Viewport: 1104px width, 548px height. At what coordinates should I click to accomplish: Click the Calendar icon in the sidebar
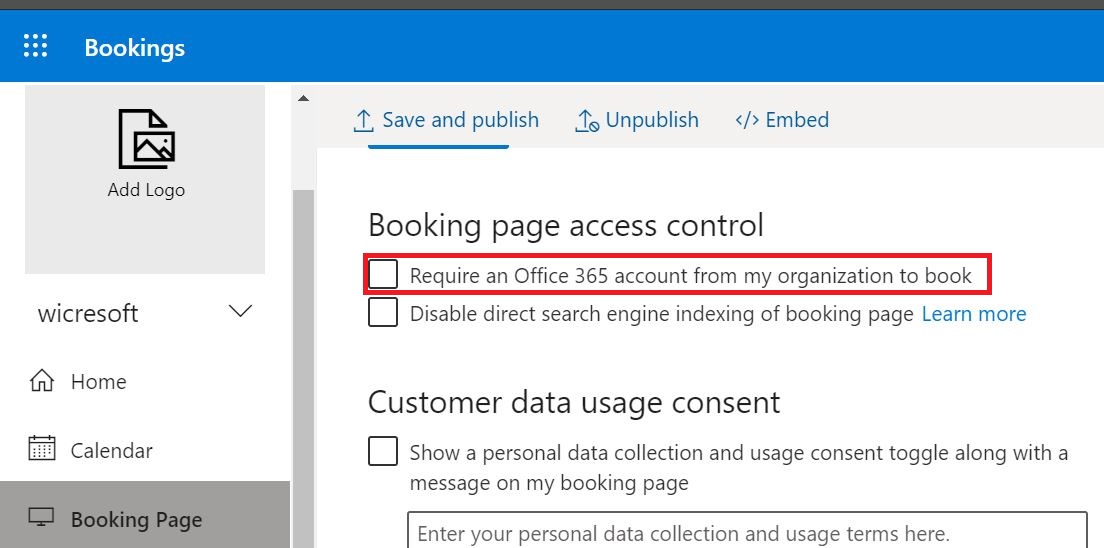tap(42, 449)
